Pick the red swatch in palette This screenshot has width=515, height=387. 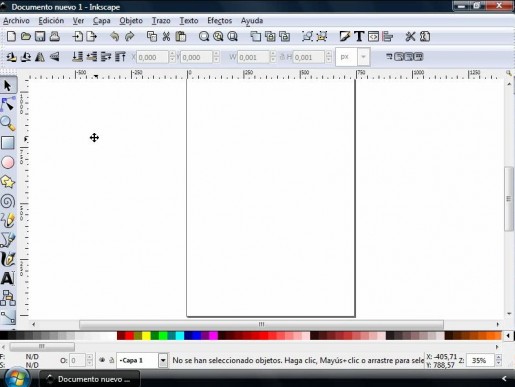pyautogui.click(x=129, y=335)
